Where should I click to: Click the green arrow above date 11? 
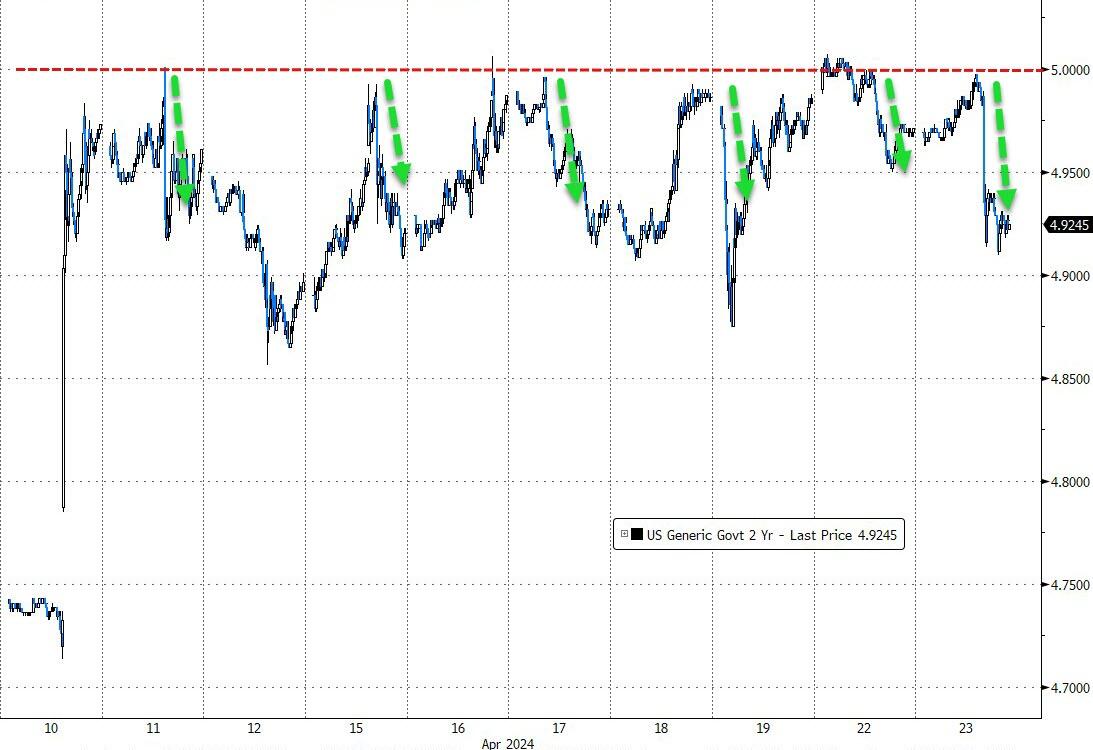(x=181, y=137)
